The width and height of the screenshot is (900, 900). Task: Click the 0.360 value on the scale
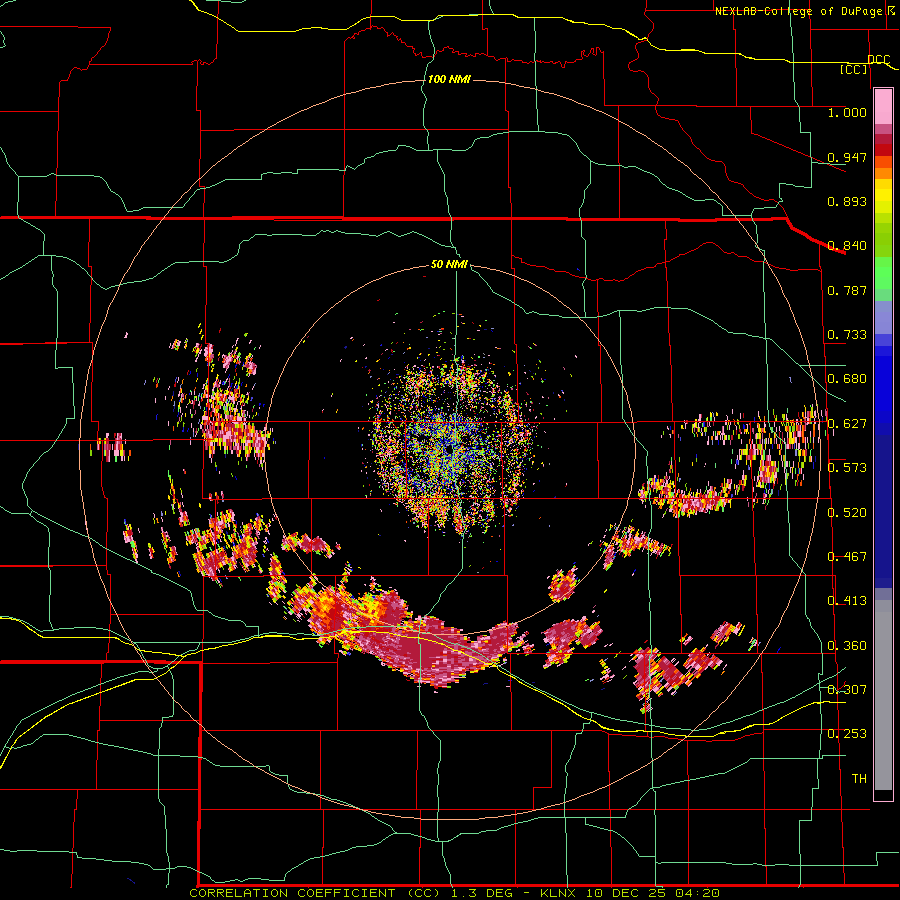847,646
